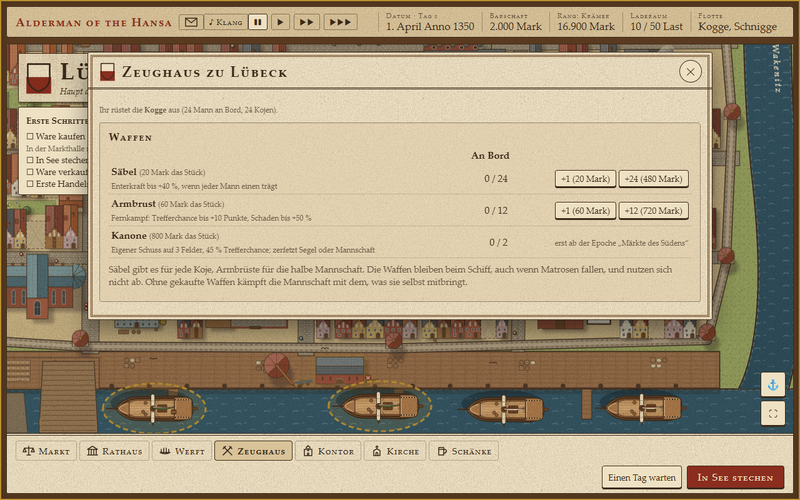
Task: Select the third ship in the harbor
Action: pos(505,409)
